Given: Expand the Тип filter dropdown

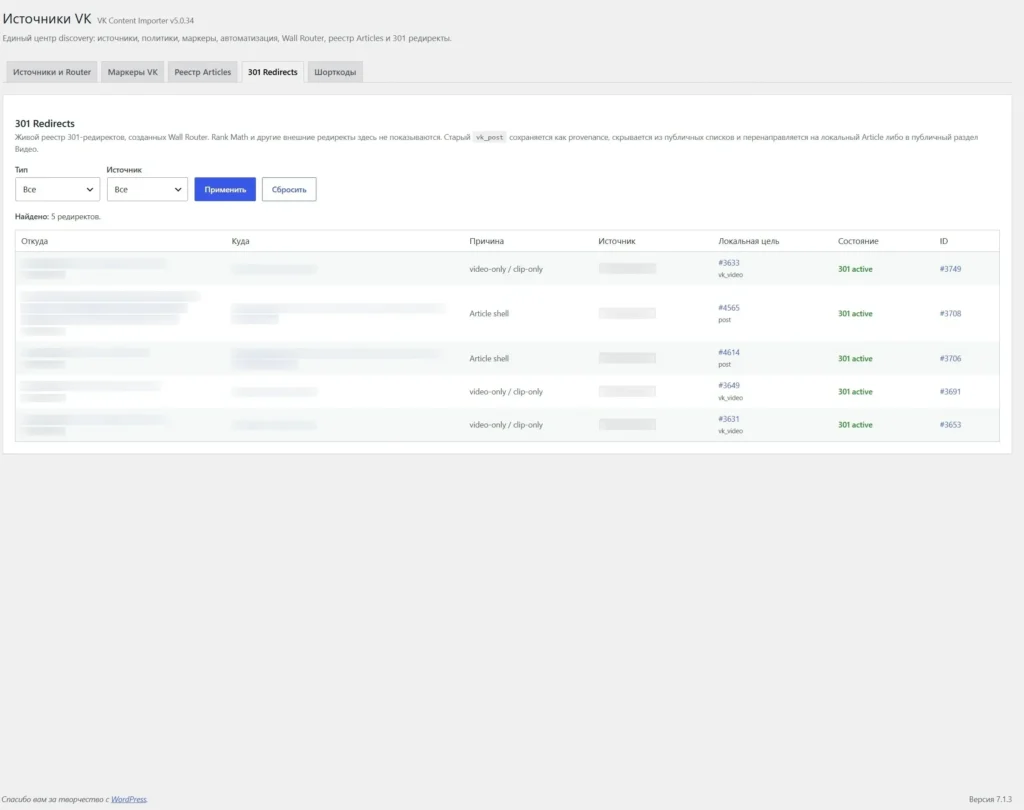Looking at the screenshot, I should 57,189.
